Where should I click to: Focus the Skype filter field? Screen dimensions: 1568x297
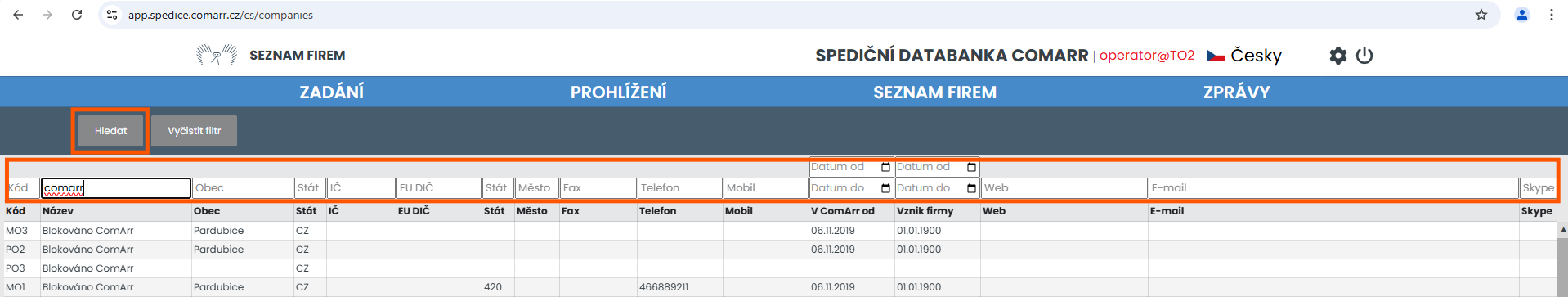tap(1538, 188)
